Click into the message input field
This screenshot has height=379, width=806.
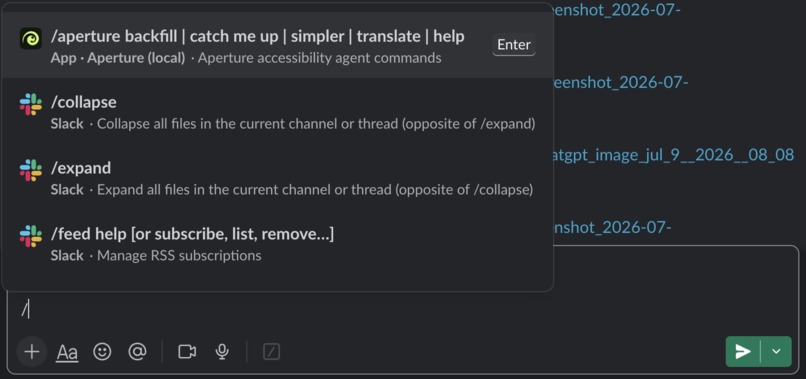[403, 310]
